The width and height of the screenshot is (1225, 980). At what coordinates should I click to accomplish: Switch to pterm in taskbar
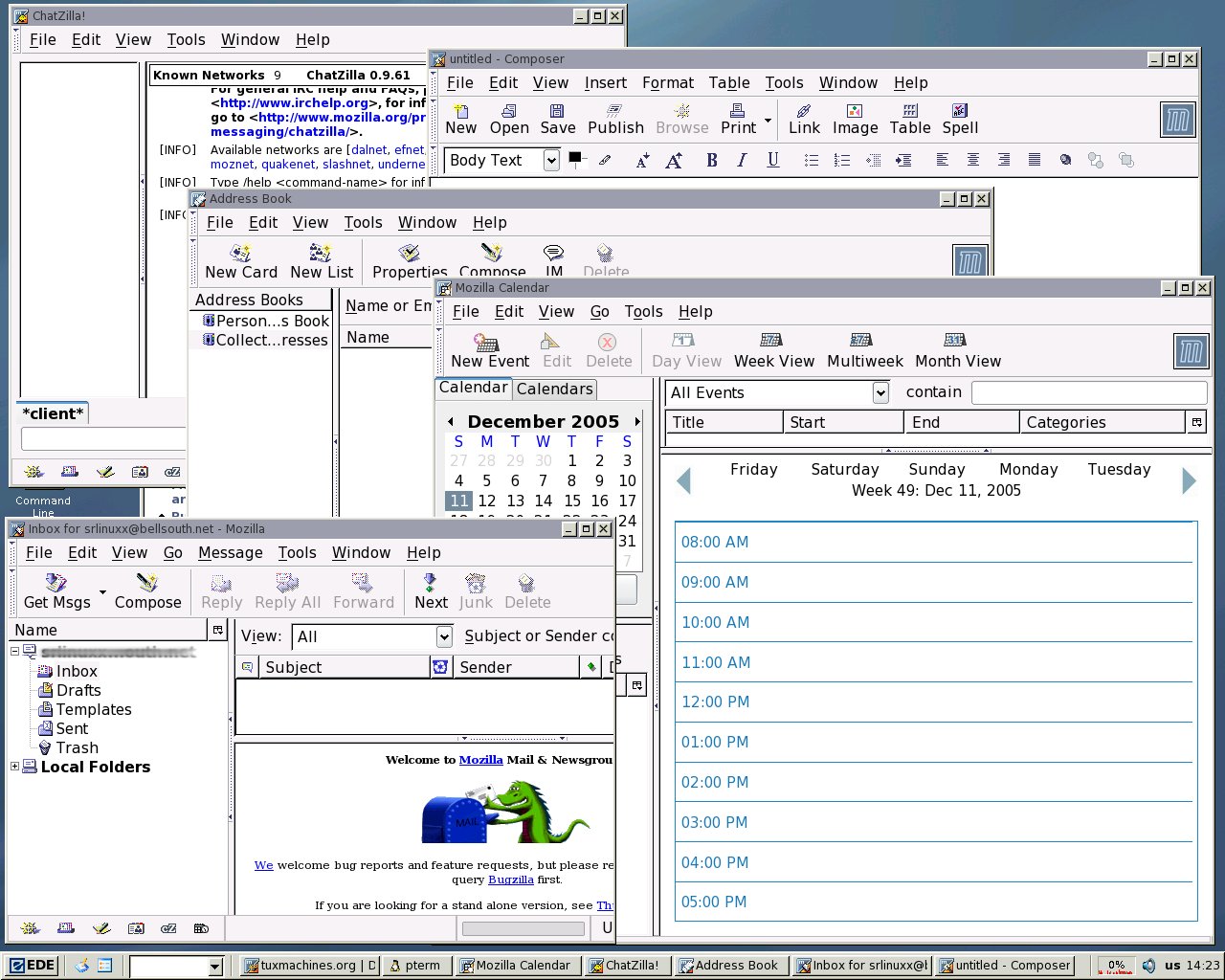pyautogui.click(x=415, y=965)
